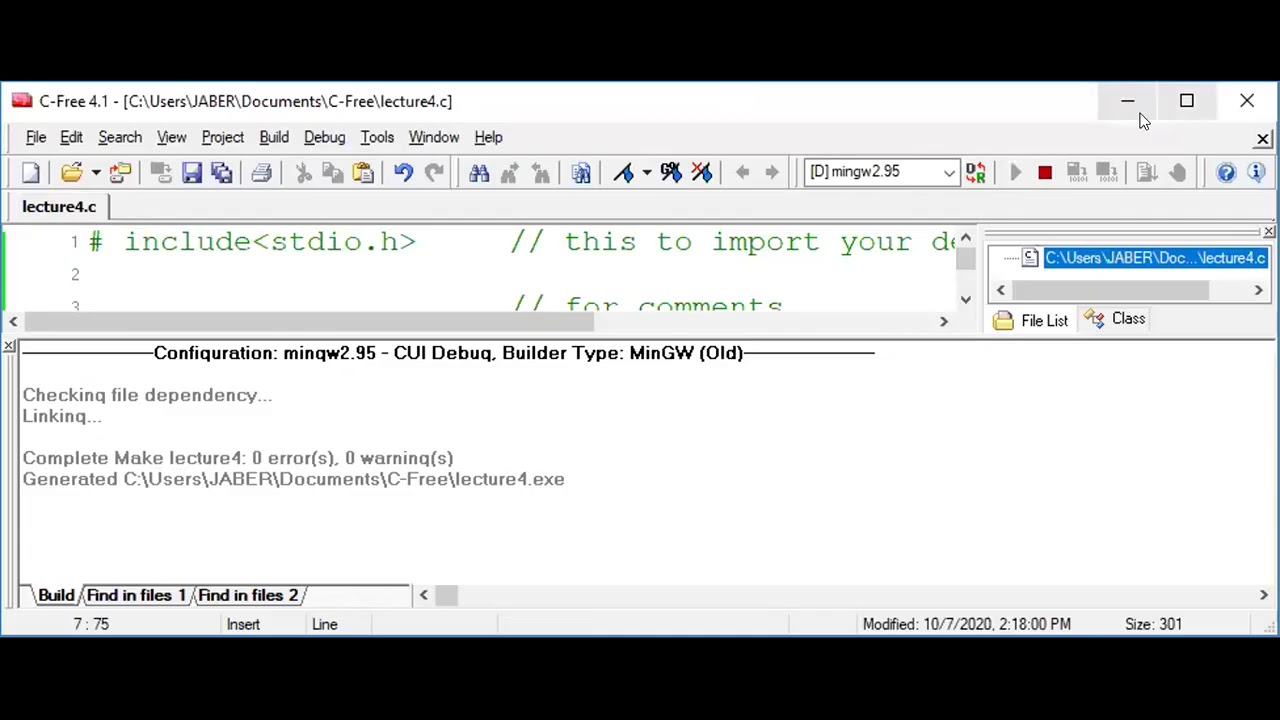The image size is (1280, 720).
Task: Undo the last edit
Action: point(403,173)
